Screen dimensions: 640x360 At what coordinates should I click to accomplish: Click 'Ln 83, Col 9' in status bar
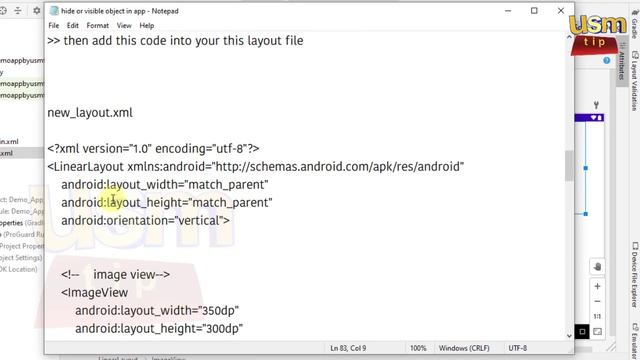348,348
